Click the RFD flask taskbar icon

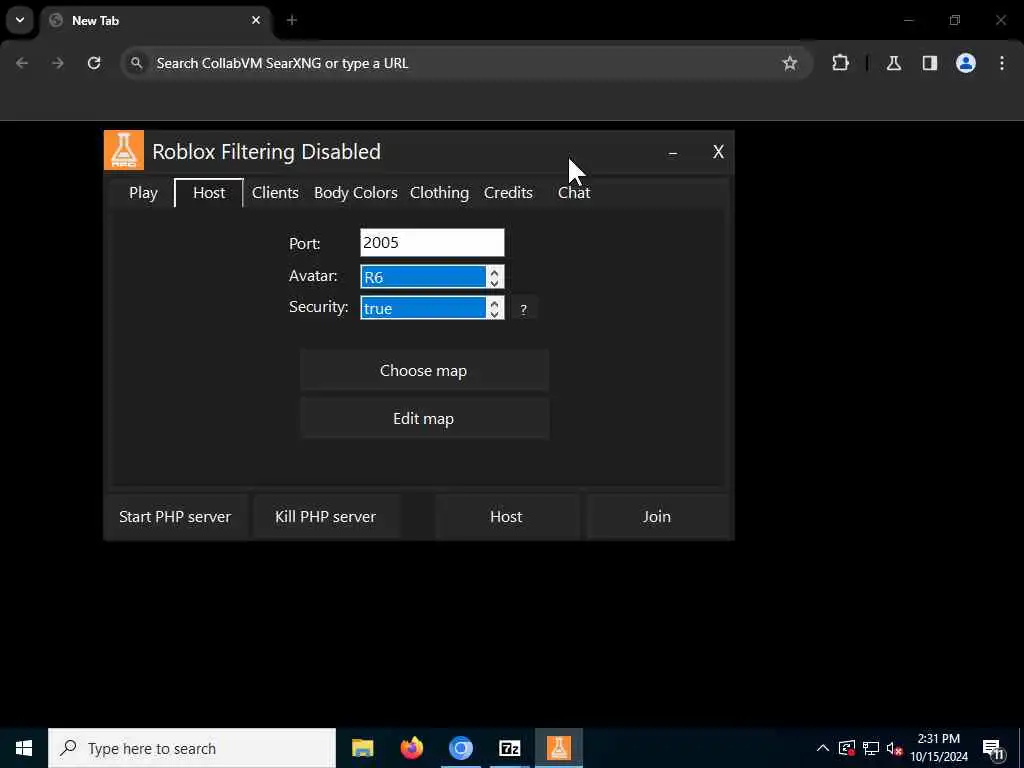(559, 748)
